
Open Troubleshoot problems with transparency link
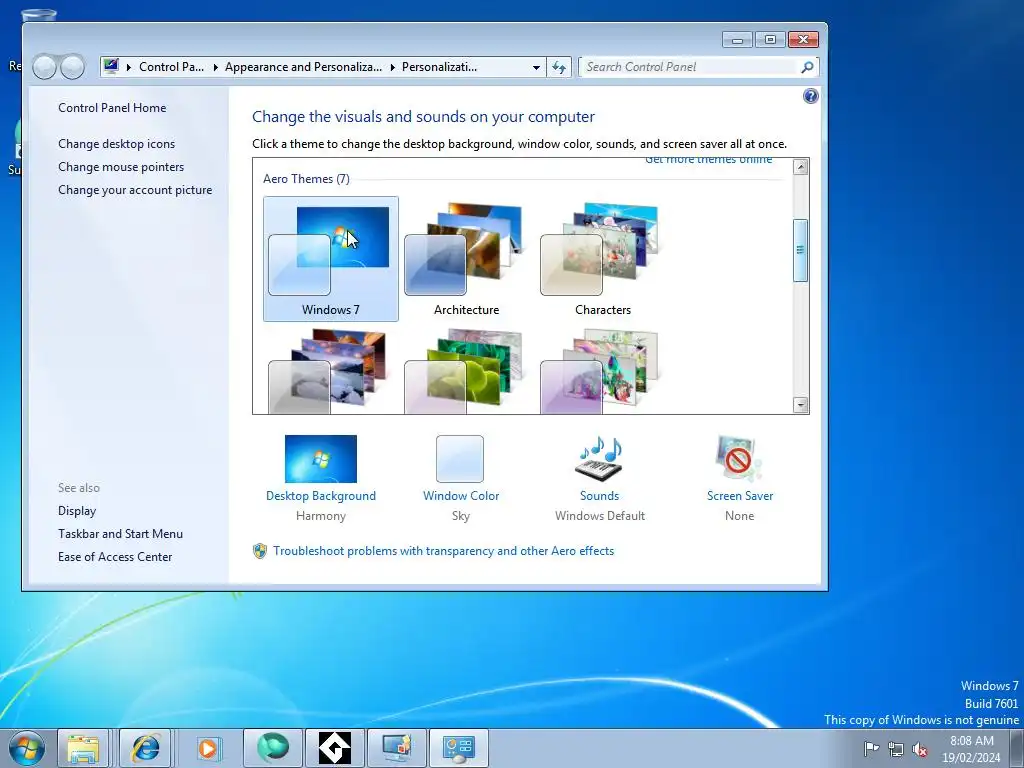click(443, 551)
